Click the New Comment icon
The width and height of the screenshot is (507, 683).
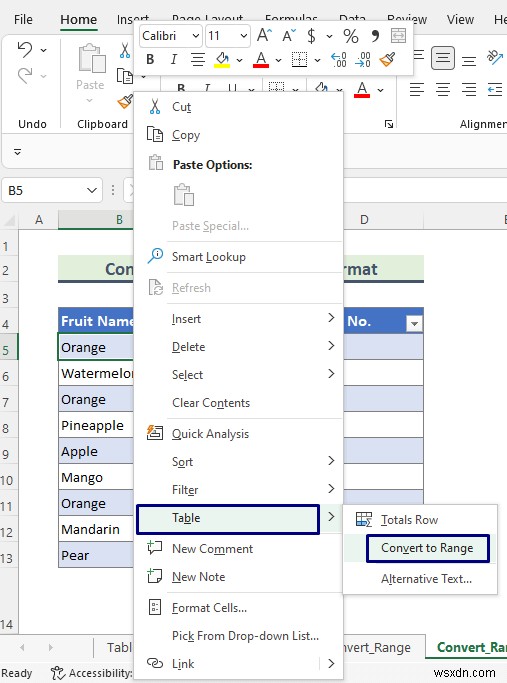155,548
